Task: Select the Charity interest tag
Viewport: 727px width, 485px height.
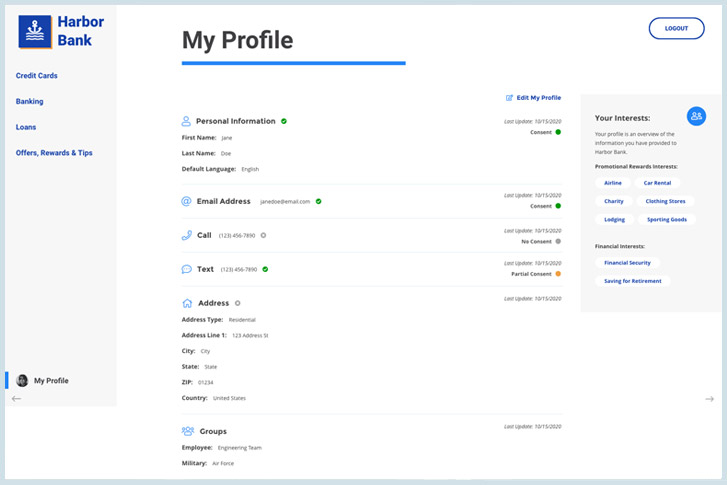Action: pos(614,201)
